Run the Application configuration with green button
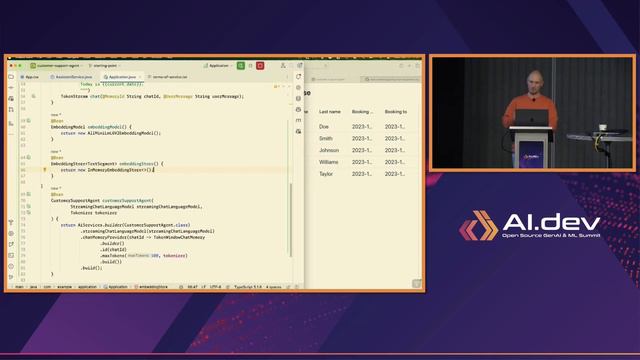Image resolution: width=640 pixels, height=360 pixels. point(241,66)
